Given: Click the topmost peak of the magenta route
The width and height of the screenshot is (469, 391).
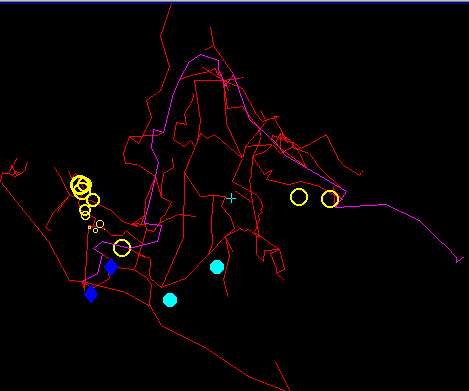Looking at the screenshot, I should (201, 55).
